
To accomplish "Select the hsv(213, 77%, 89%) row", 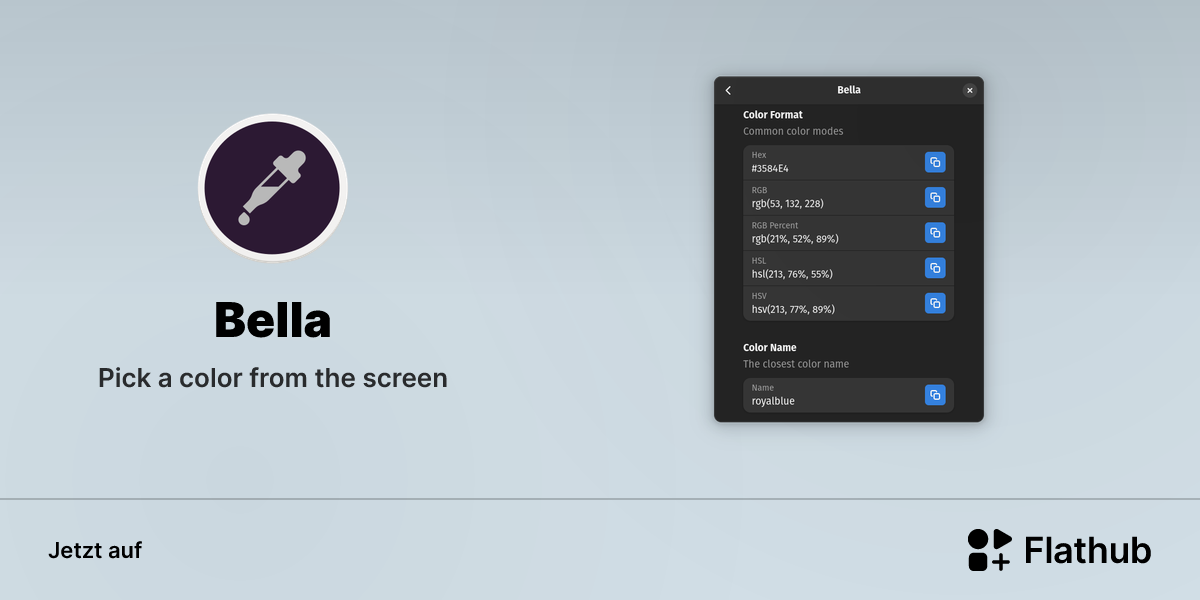I will point(848,303).
